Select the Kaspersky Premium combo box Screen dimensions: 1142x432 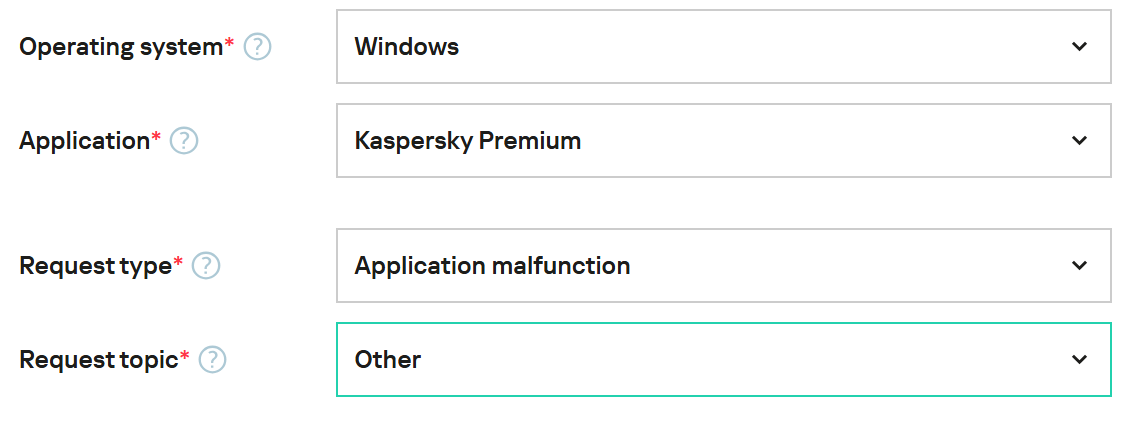[700, 141]
